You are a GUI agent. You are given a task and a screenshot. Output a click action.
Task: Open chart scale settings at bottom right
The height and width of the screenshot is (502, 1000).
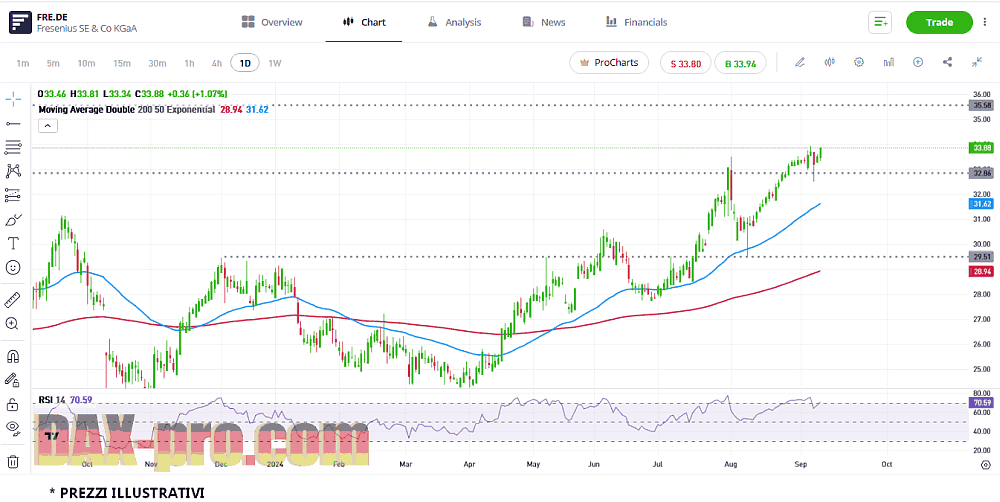coord(986,464)
